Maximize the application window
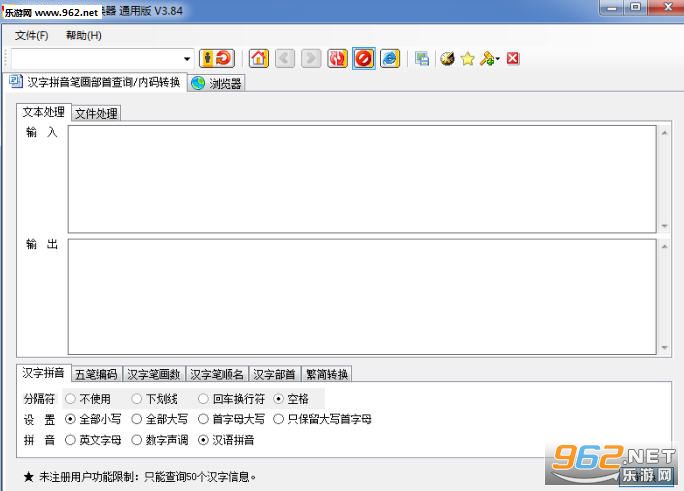This screenshot has width=684, height=491. 636,7
